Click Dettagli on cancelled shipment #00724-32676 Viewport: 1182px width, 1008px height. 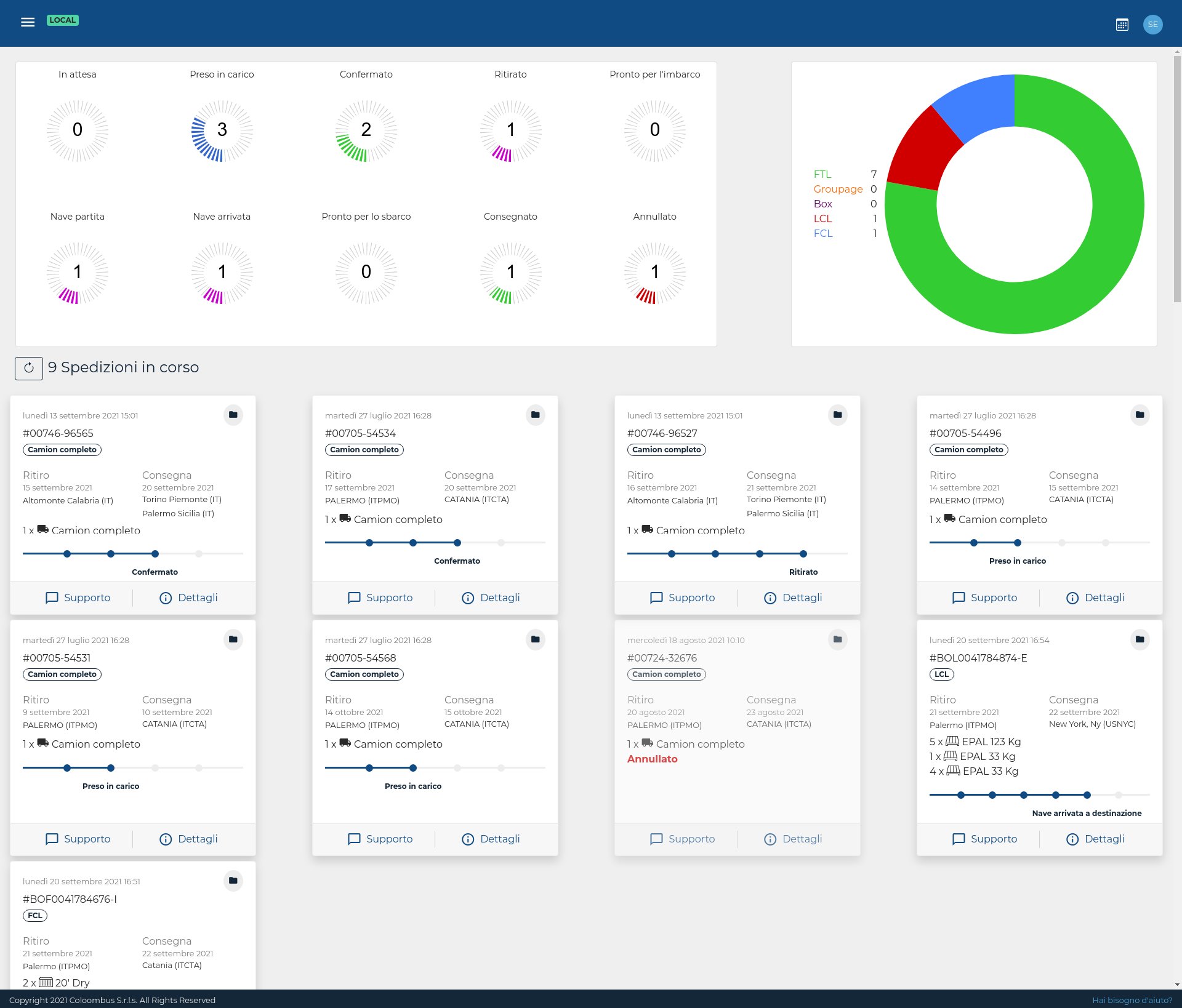point(793,839)
